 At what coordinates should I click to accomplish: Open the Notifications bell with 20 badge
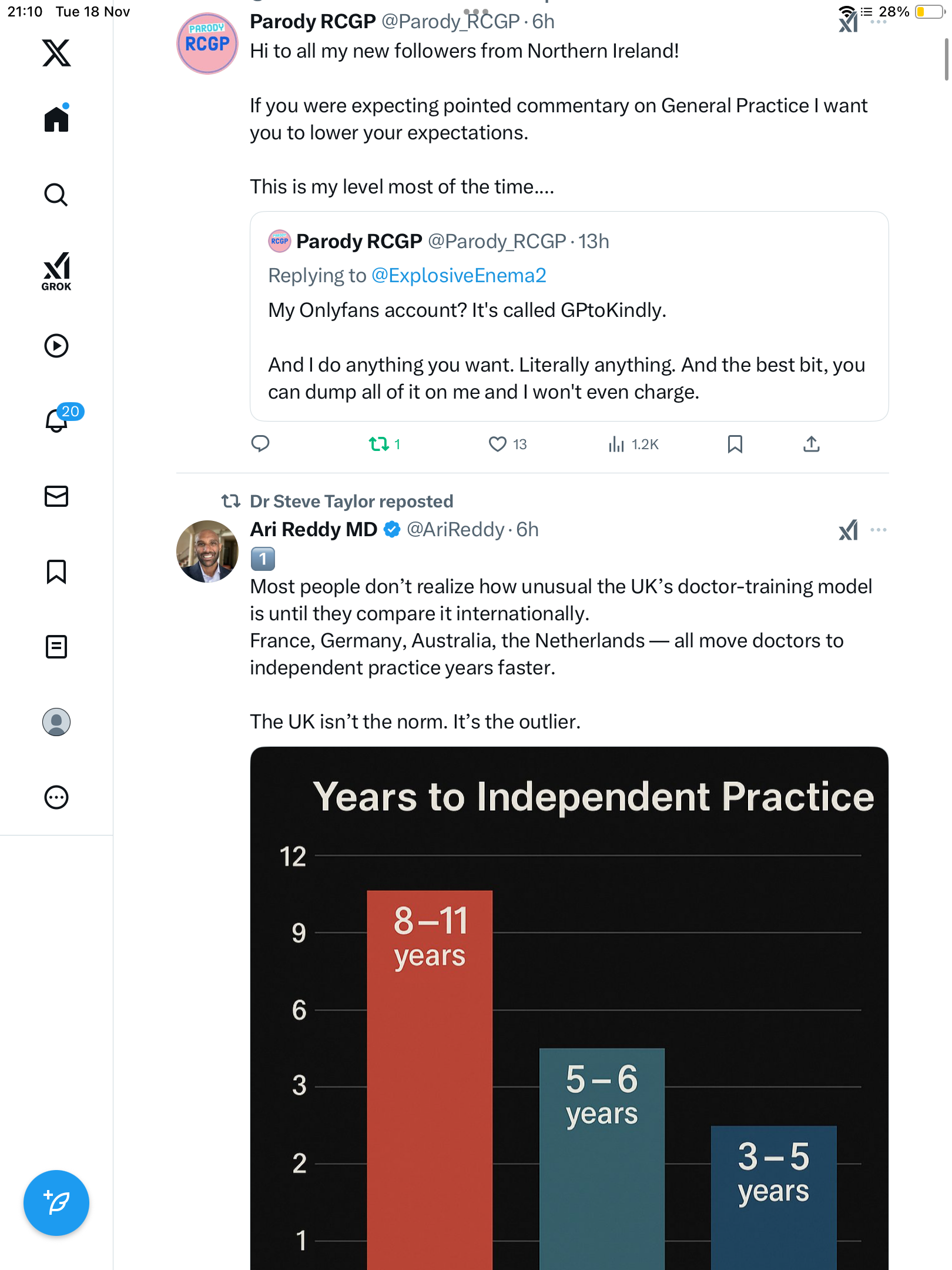coord(56,420)
